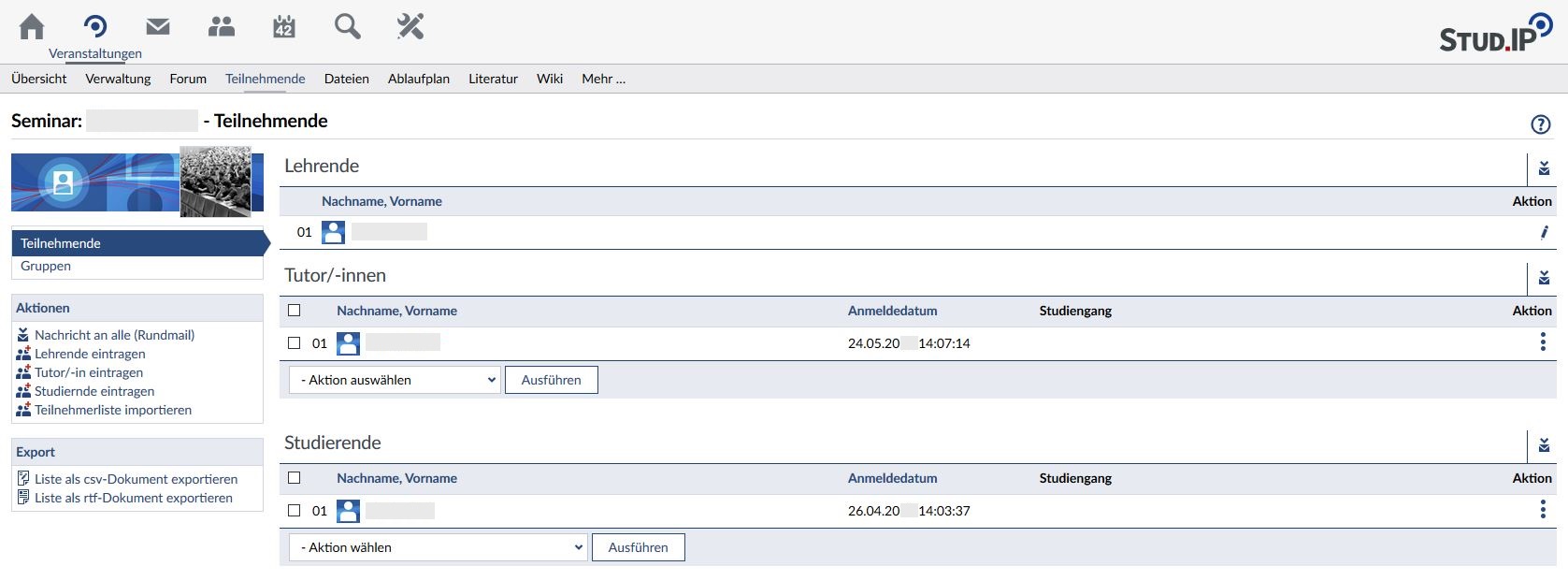Open the calendar planner icon
The width and height of the screenshot is (1568, 581).
[284, 27]
